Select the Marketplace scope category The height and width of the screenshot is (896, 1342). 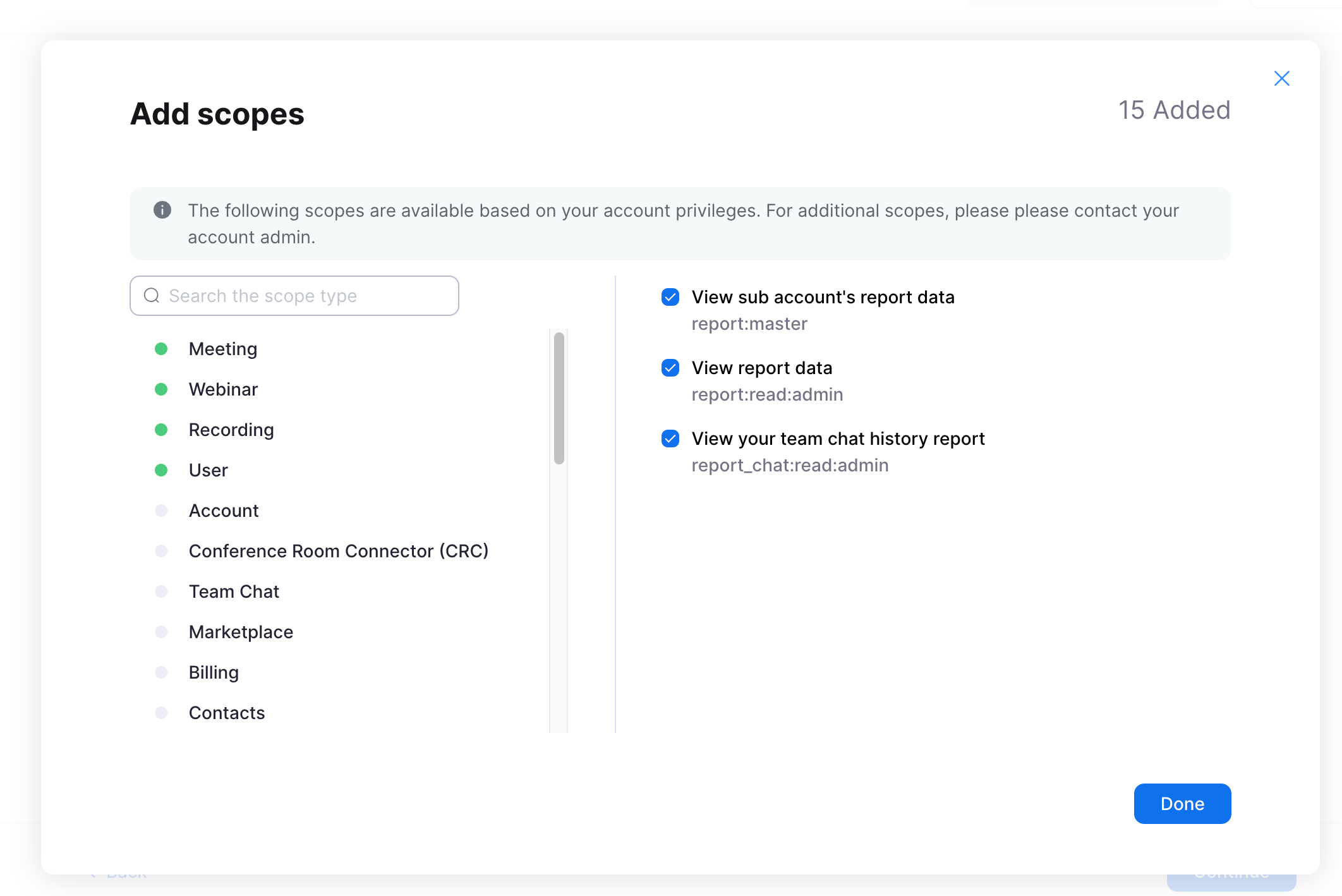click(x=240, y=631)
